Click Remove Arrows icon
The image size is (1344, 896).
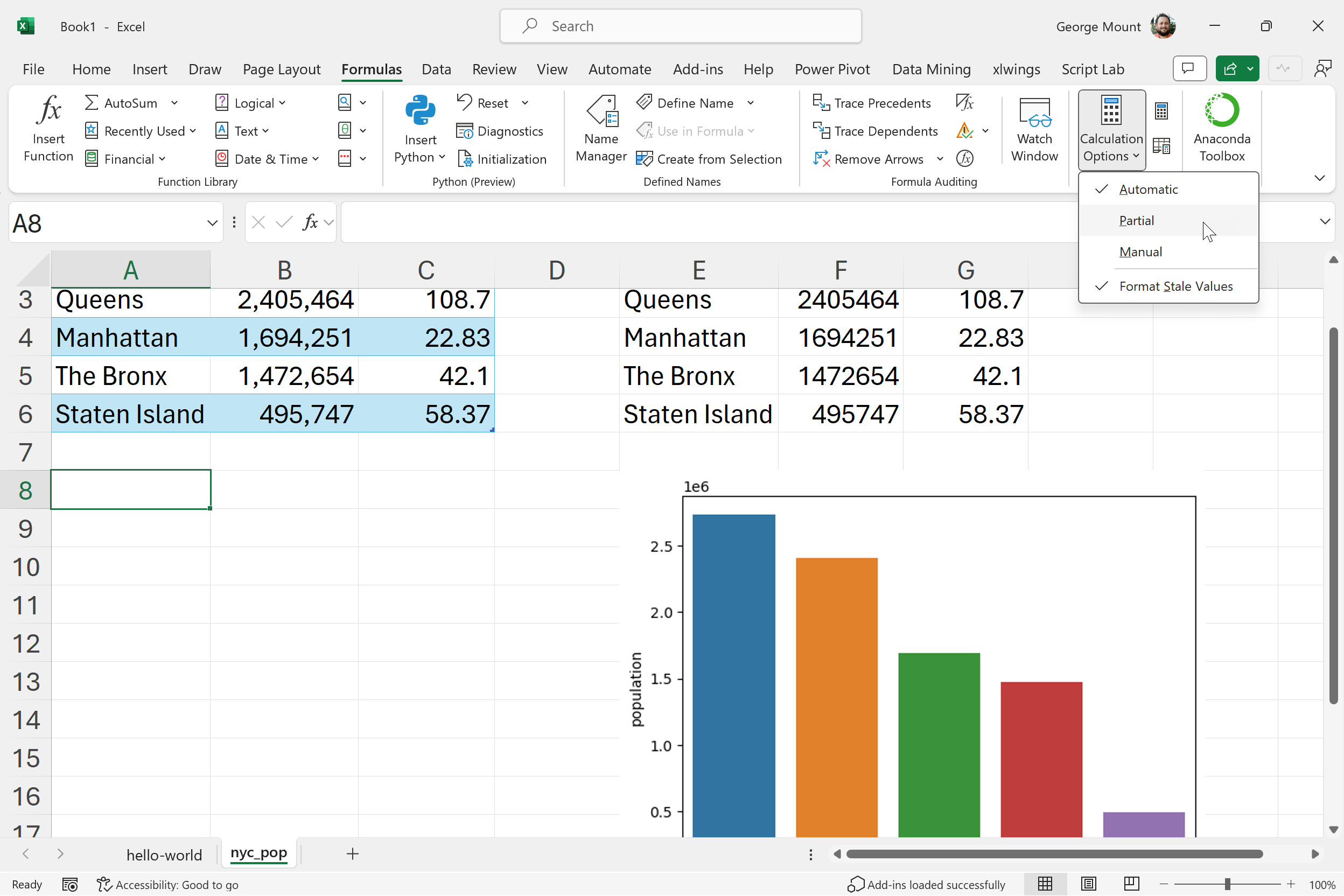821,159
